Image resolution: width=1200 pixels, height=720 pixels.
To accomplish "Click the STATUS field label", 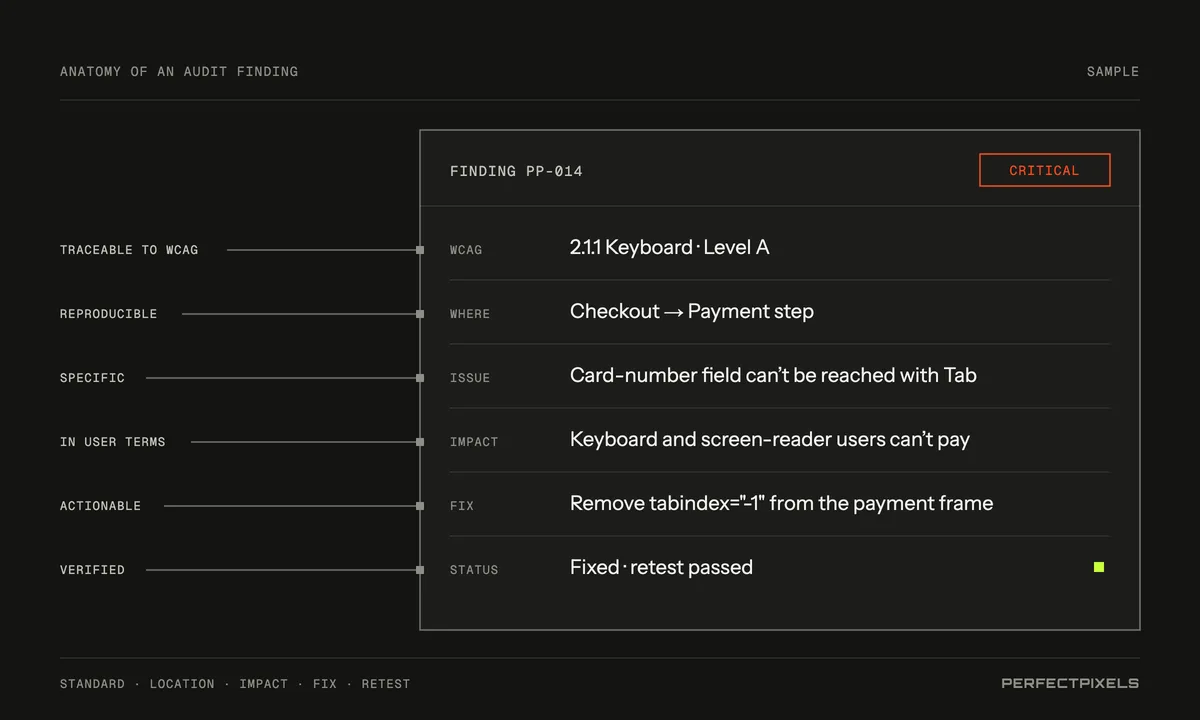I will [x=474, y=570].
